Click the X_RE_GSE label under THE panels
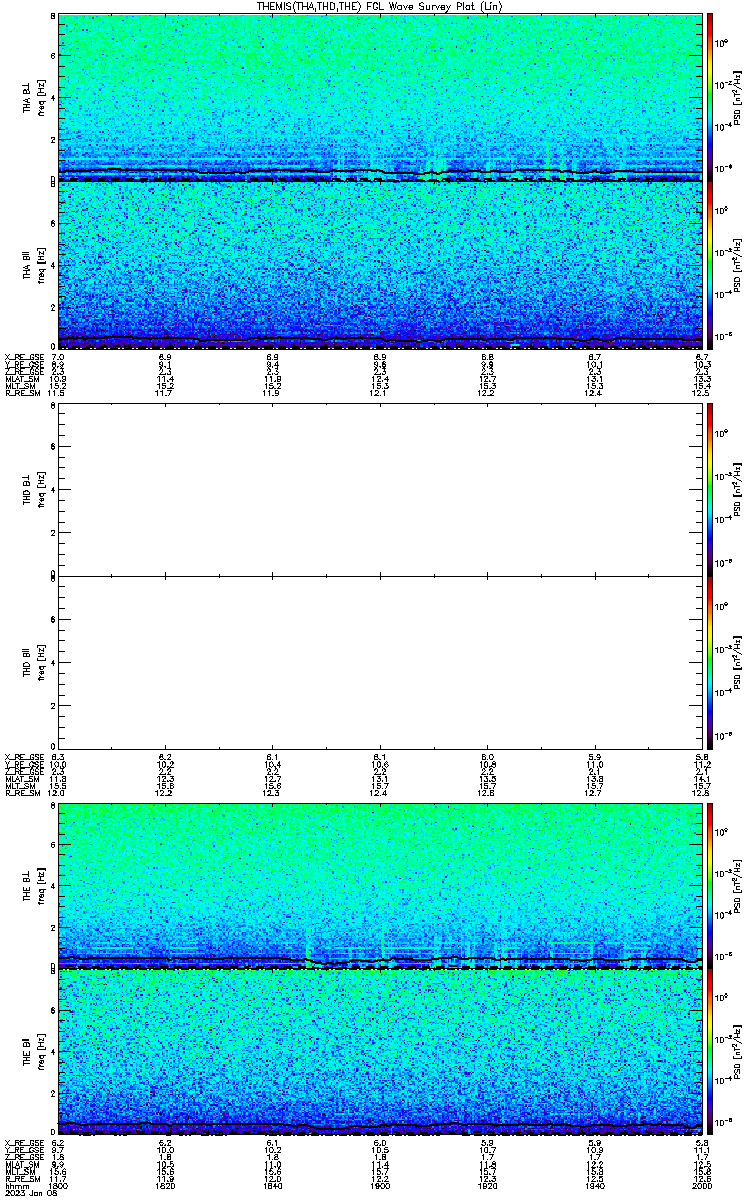The height and width of the screenshot is (1200, 750). (x=24, y=1141)
